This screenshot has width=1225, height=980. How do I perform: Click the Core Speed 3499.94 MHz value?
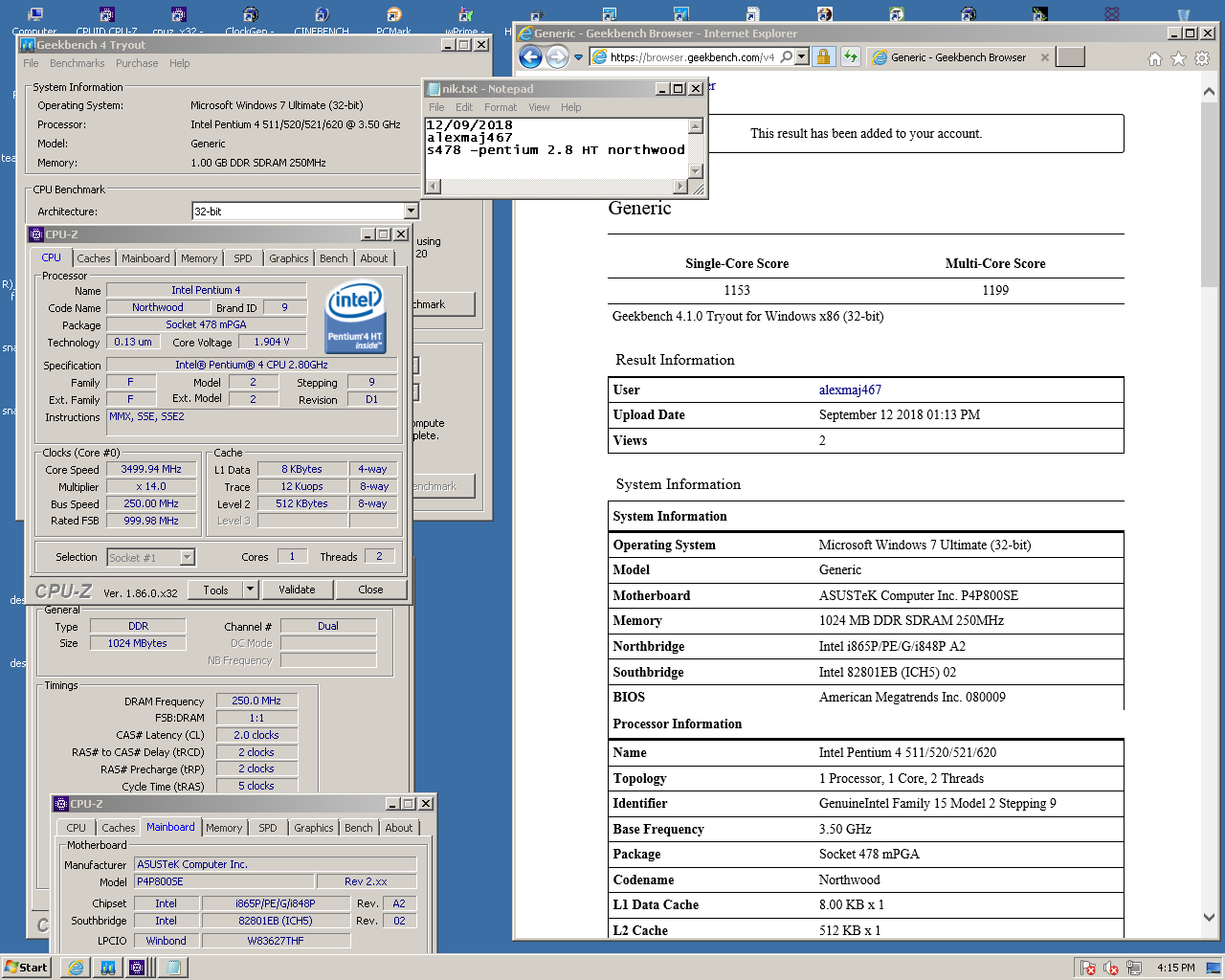click(x=151, y=469)
